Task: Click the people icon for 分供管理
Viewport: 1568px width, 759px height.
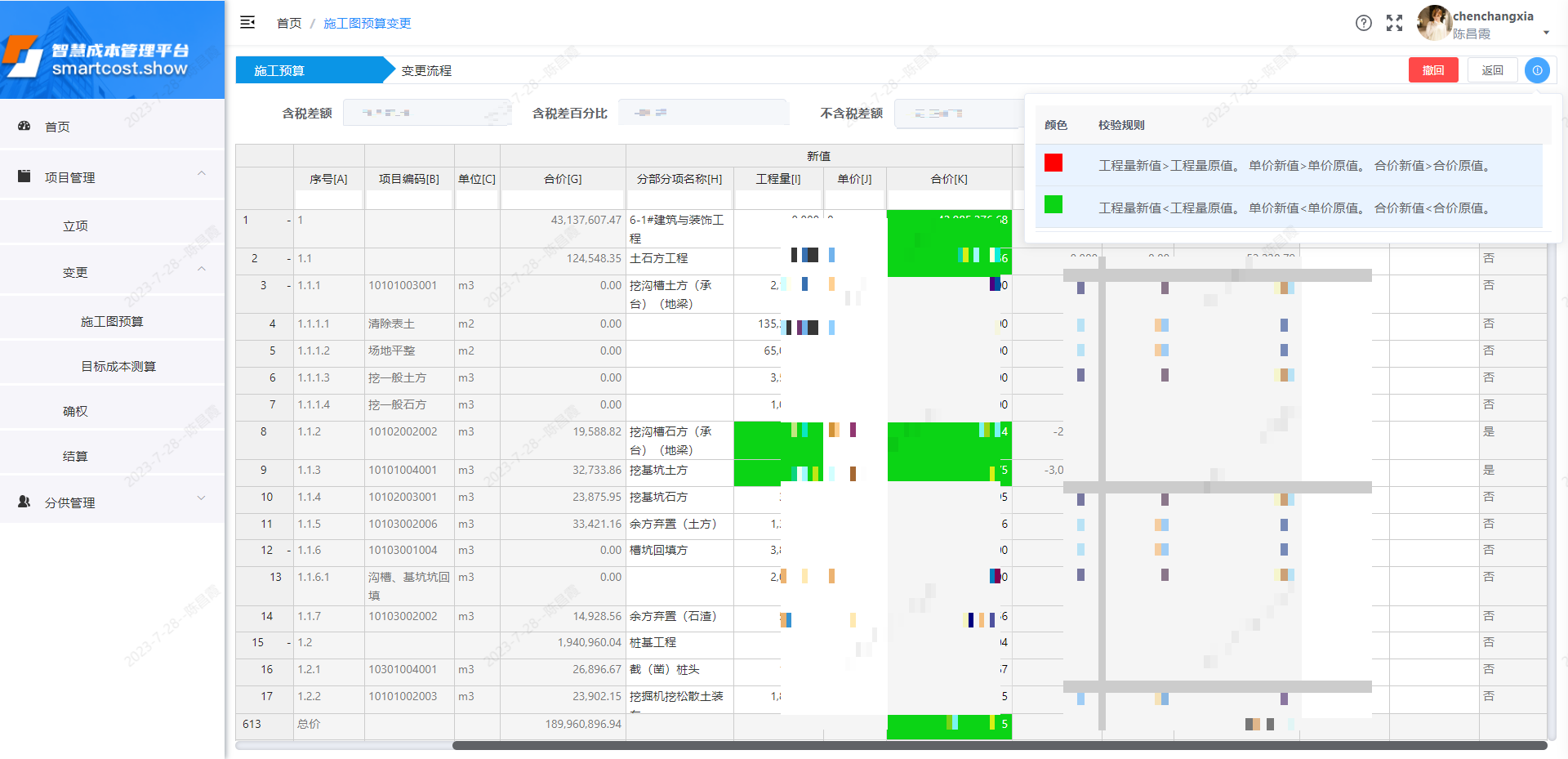Action: [x=24, y=502]
